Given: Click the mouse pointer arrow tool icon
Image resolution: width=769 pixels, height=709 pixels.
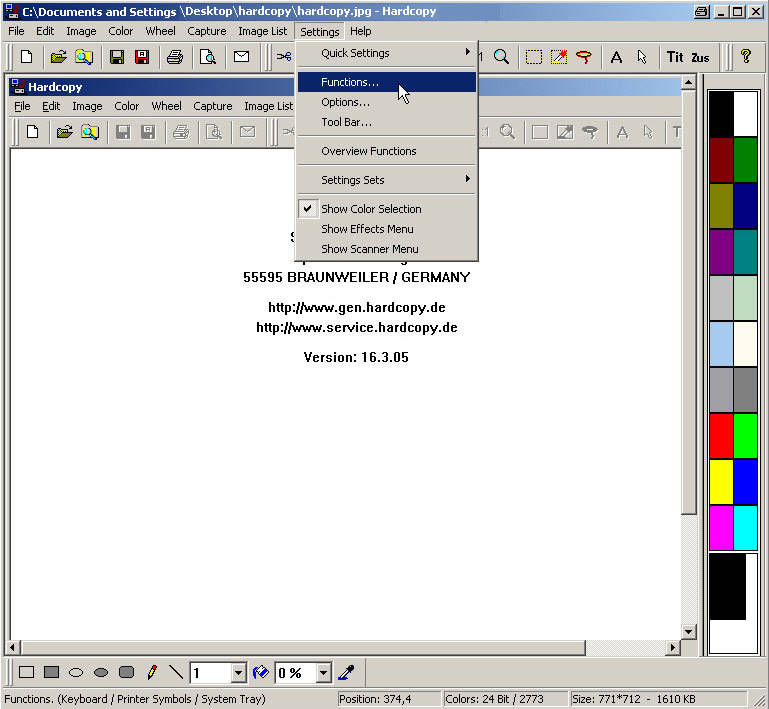Looking at the screenshot, I should tap(642, 57).
